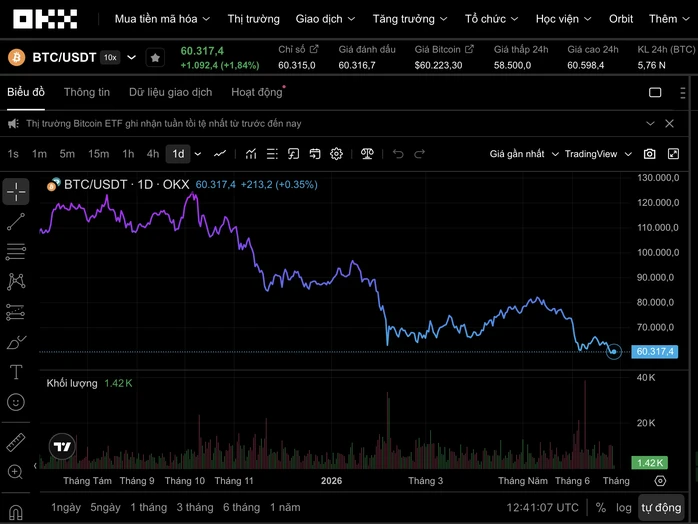The image size is (698, 524).
Task: Switch to the Thông tin tab
Action: (87, 92)
